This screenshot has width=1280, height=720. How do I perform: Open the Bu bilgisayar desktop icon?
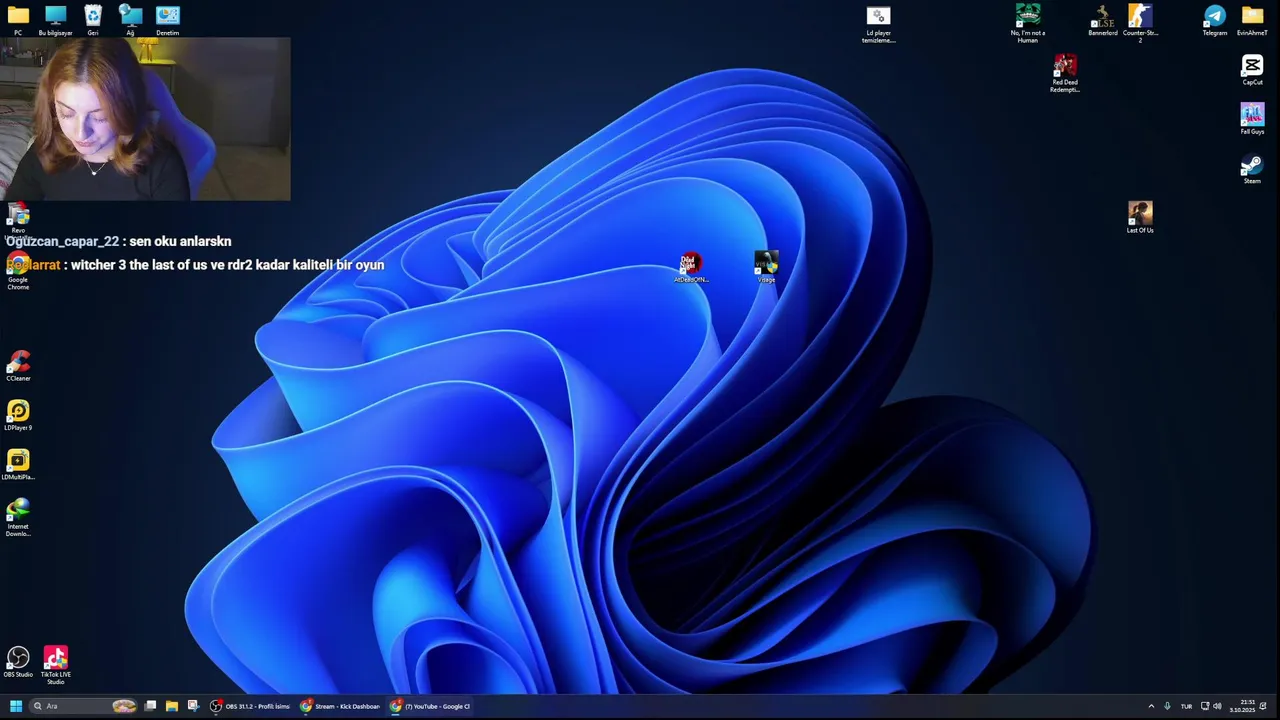click(x=55, y=19)
